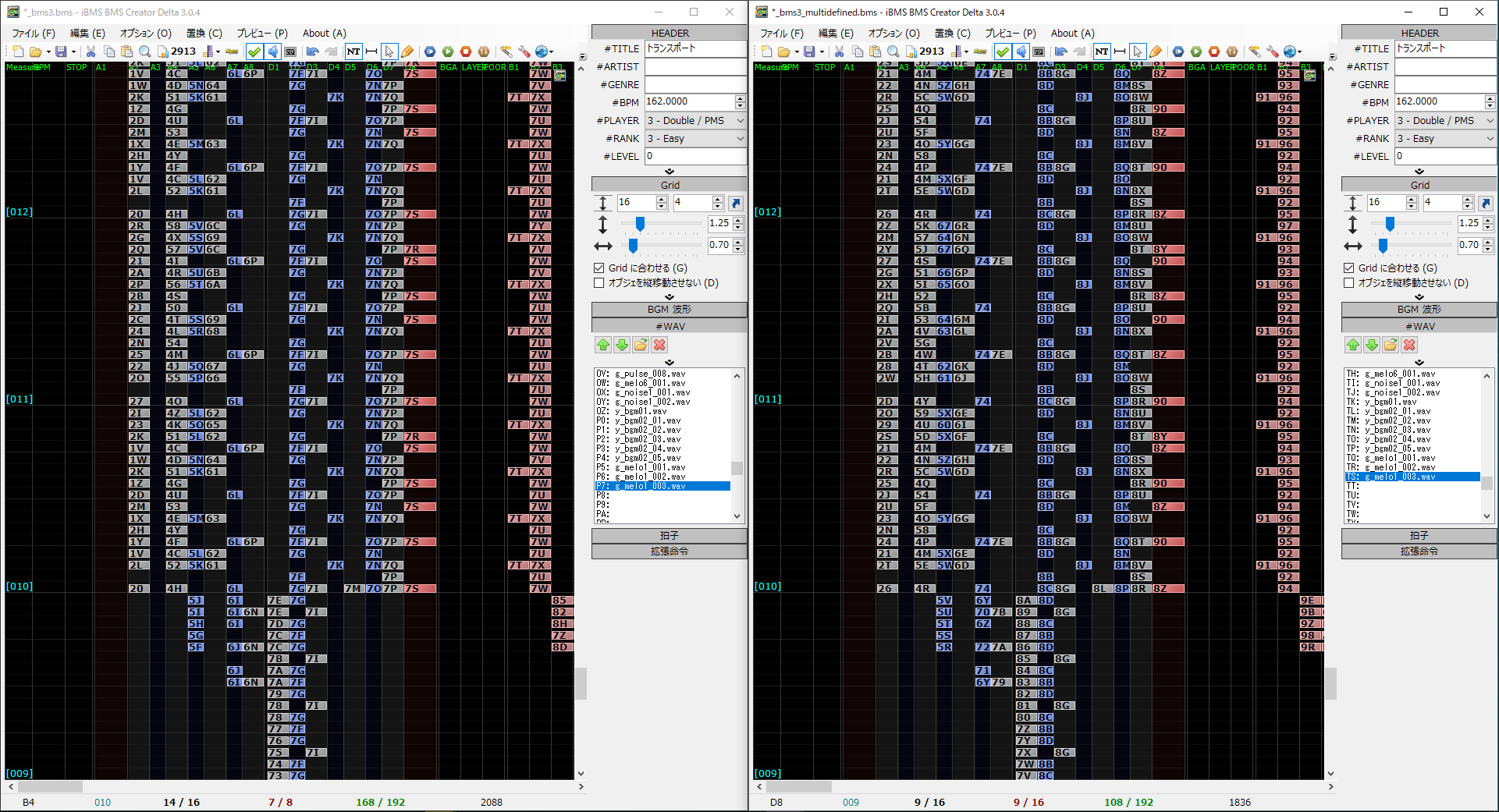Save the _bms3_multidefined.bms chart
The width and height of the screenshot is (1499, 812).
[809, 51]
